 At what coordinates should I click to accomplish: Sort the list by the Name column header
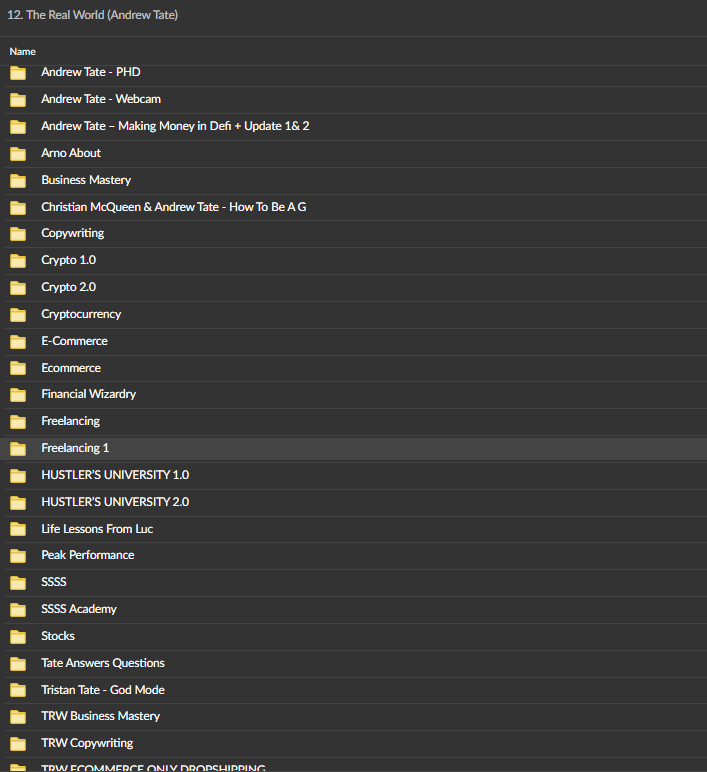coord(23,52)
